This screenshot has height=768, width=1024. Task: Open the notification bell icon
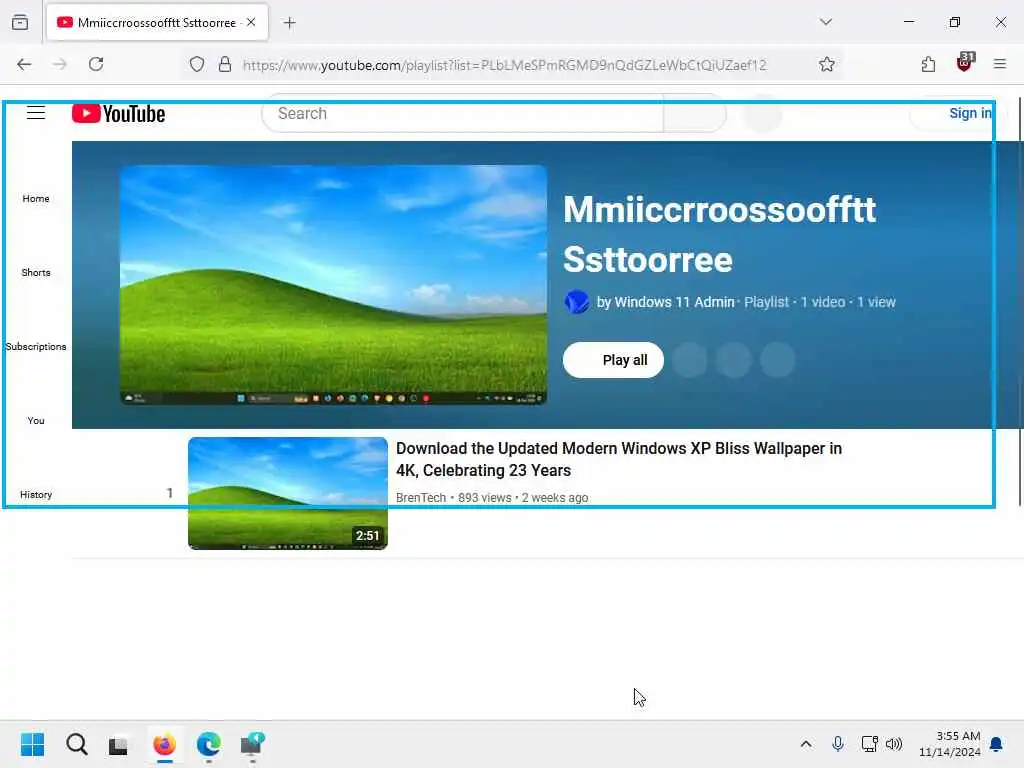click(x=997, y=744)
